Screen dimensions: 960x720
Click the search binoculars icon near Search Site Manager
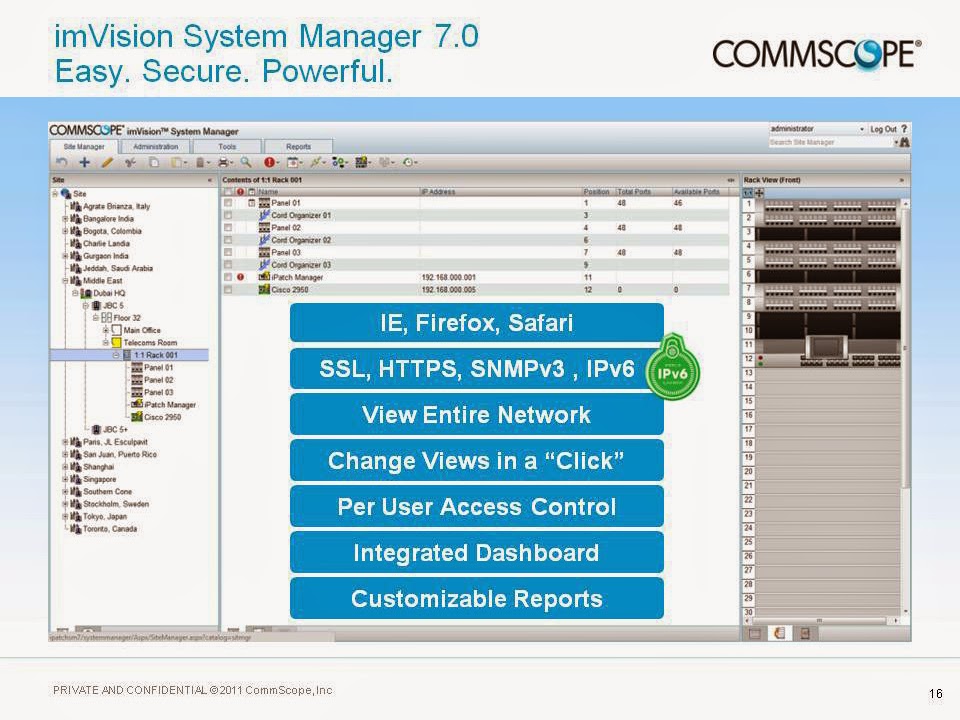[x=905, y=142]
